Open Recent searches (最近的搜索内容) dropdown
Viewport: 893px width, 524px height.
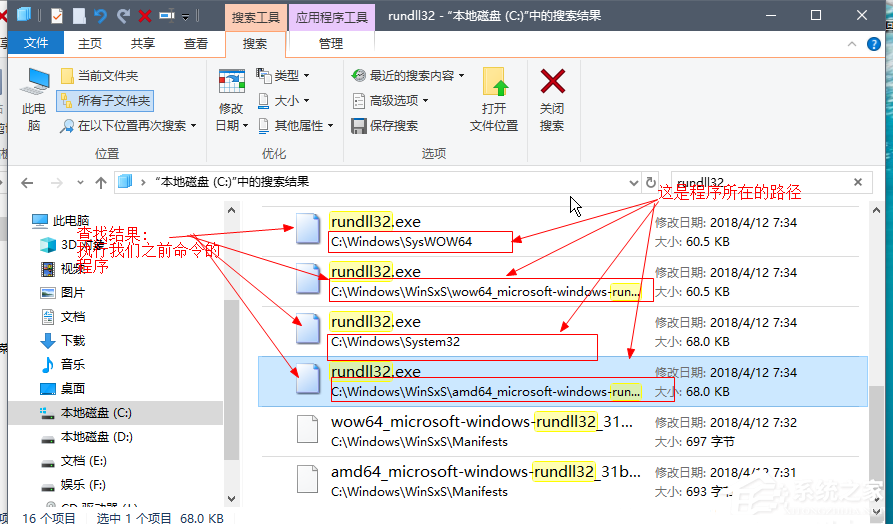(408, 75)
